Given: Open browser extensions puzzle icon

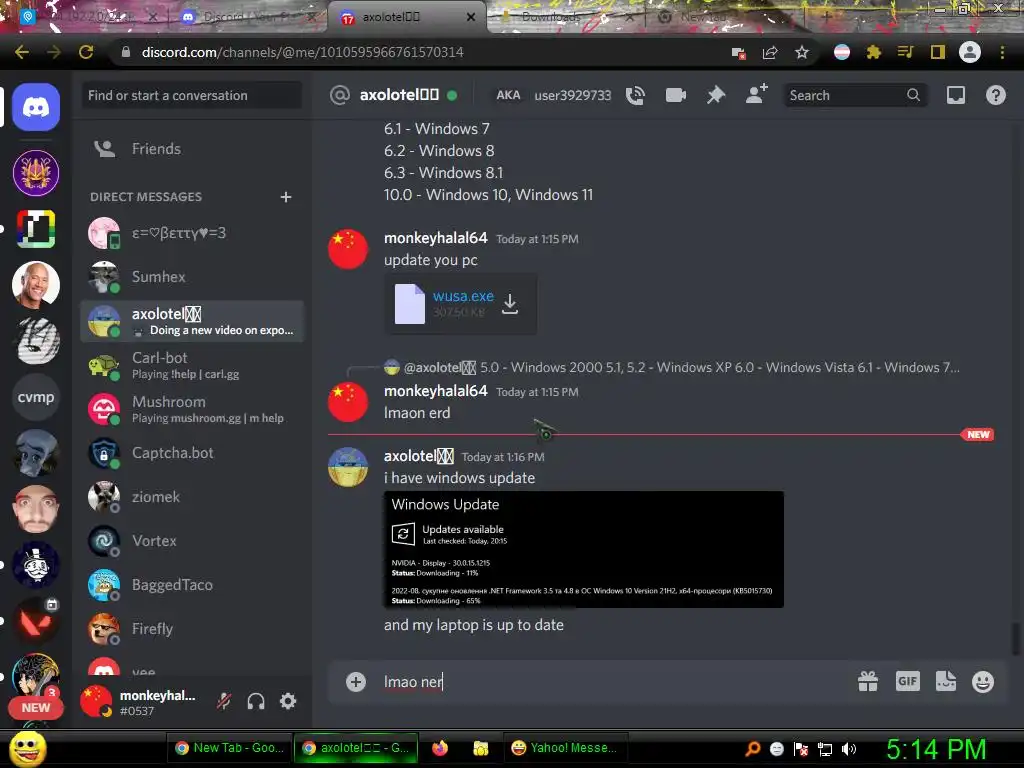Looking at the screenshot, I should [874, 52].
